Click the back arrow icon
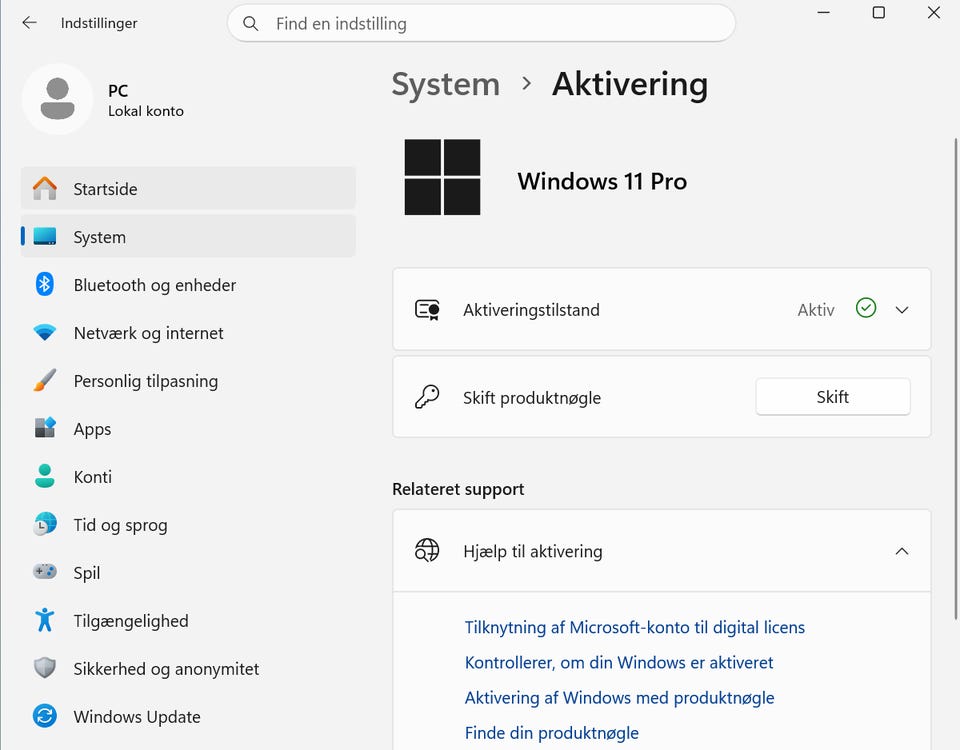 [x=29, y=23]
